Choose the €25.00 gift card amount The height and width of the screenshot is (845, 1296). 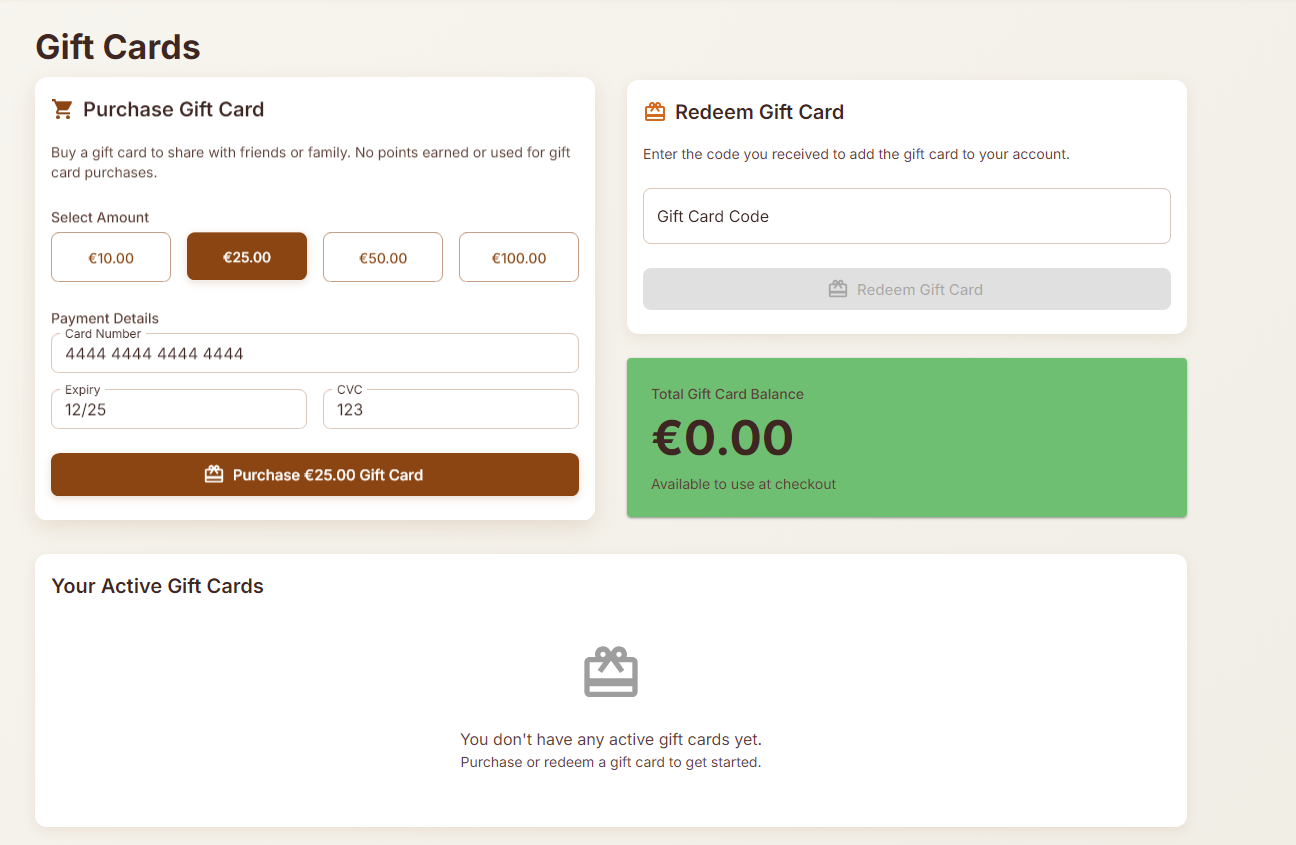tap(247, 257)
